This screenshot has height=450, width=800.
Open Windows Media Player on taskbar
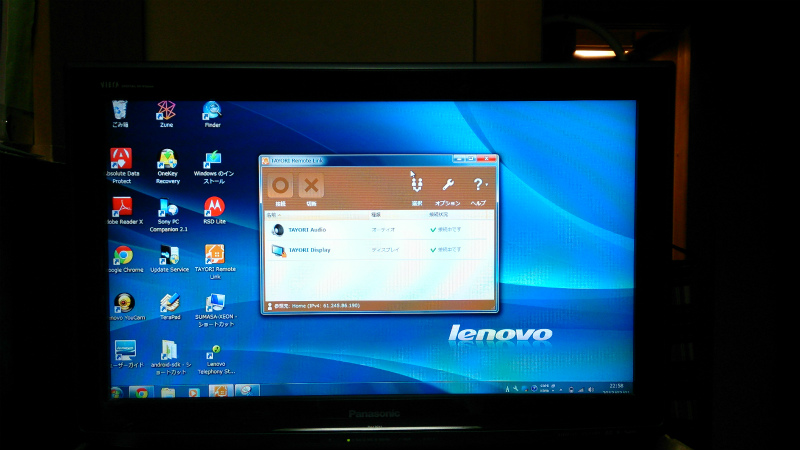point(194,392)
